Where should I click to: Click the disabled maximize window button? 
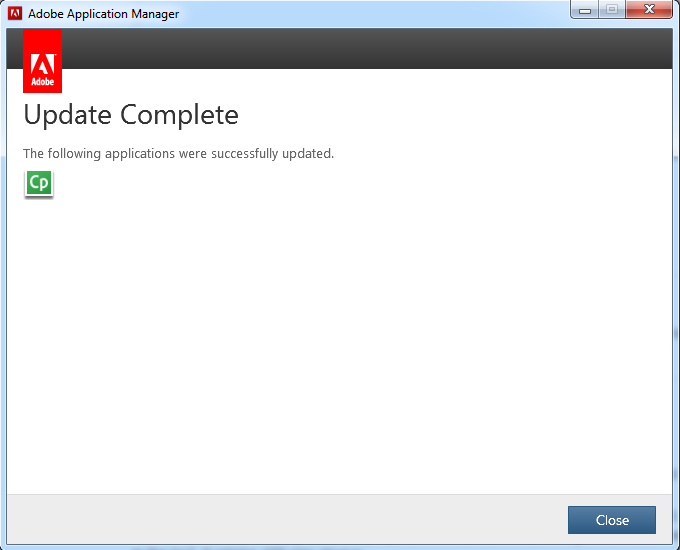click(612, 10)
